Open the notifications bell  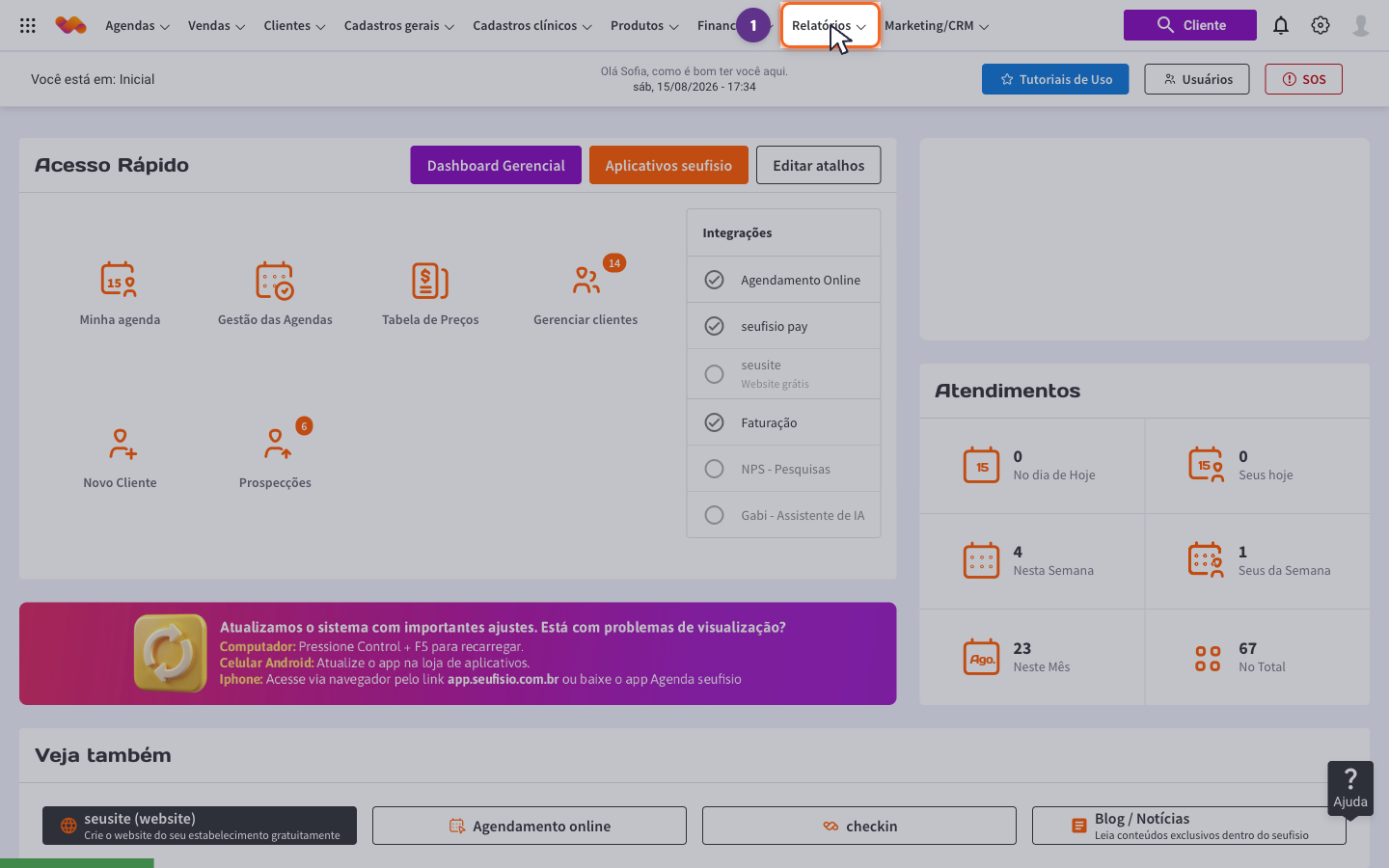click(x=1281, y=25)
